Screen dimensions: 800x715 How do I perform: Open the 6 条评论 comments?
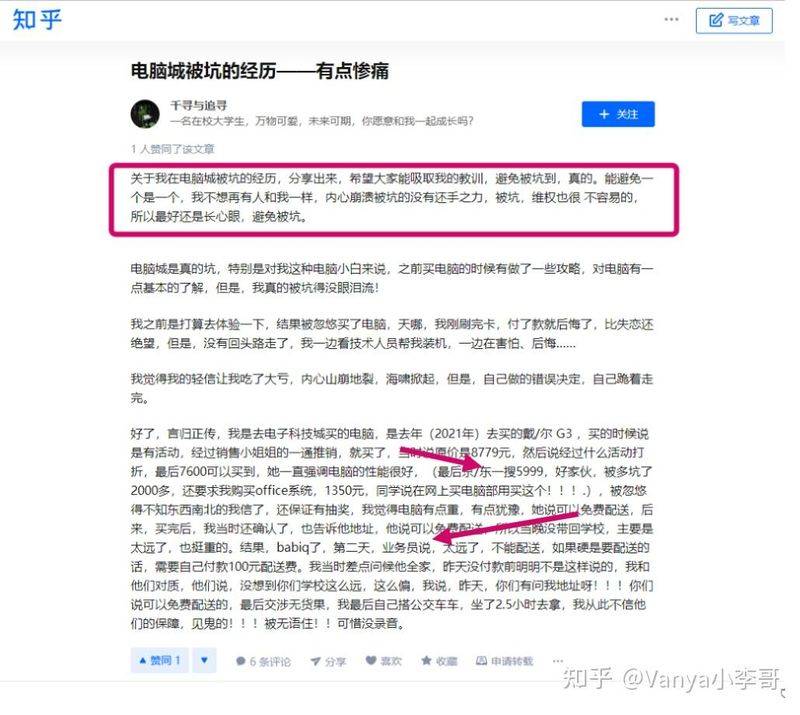[263, 661]
